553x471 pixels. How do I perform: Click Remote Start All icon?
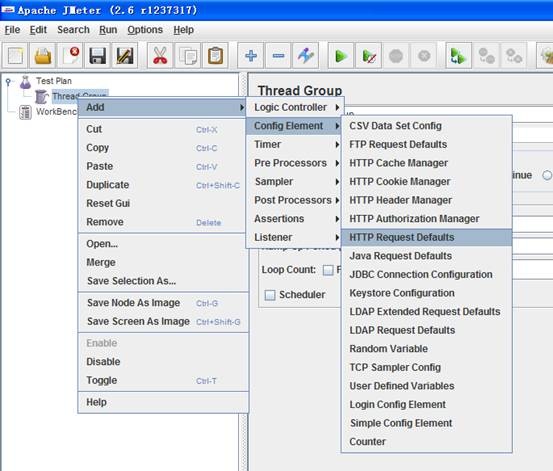[459, 56]
